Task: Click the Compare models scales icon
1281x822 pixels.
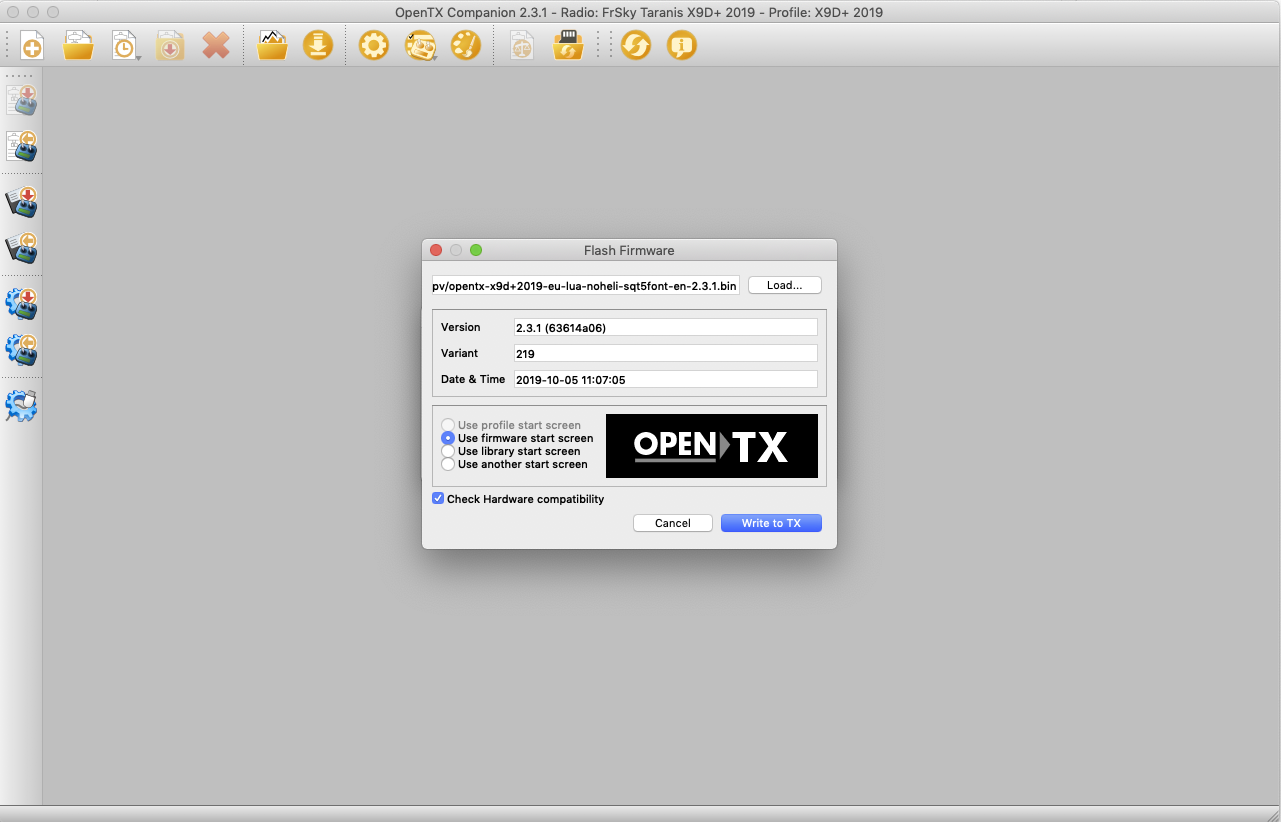Action: point(522,46)
